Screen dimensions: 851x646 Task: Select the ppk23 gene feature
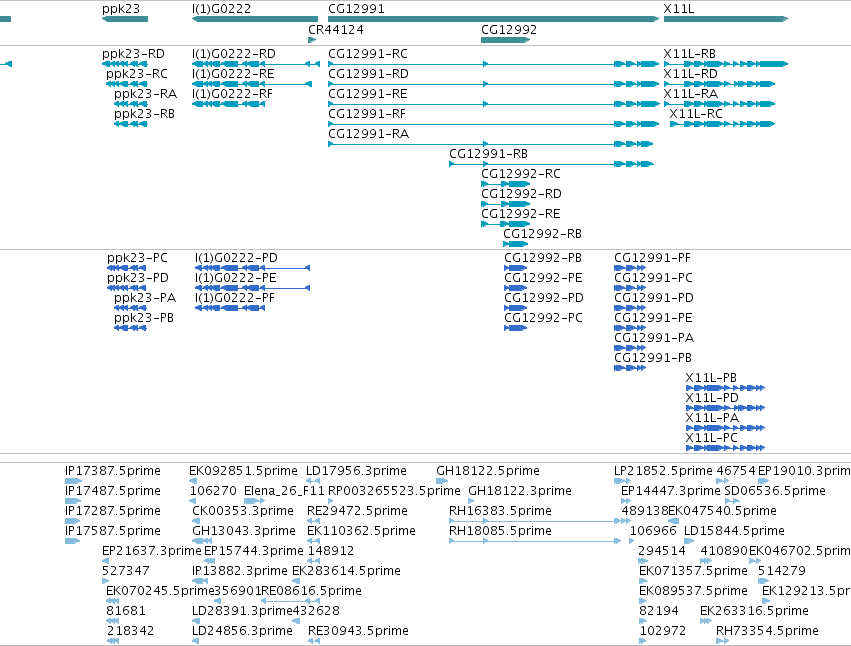[125, 19]
